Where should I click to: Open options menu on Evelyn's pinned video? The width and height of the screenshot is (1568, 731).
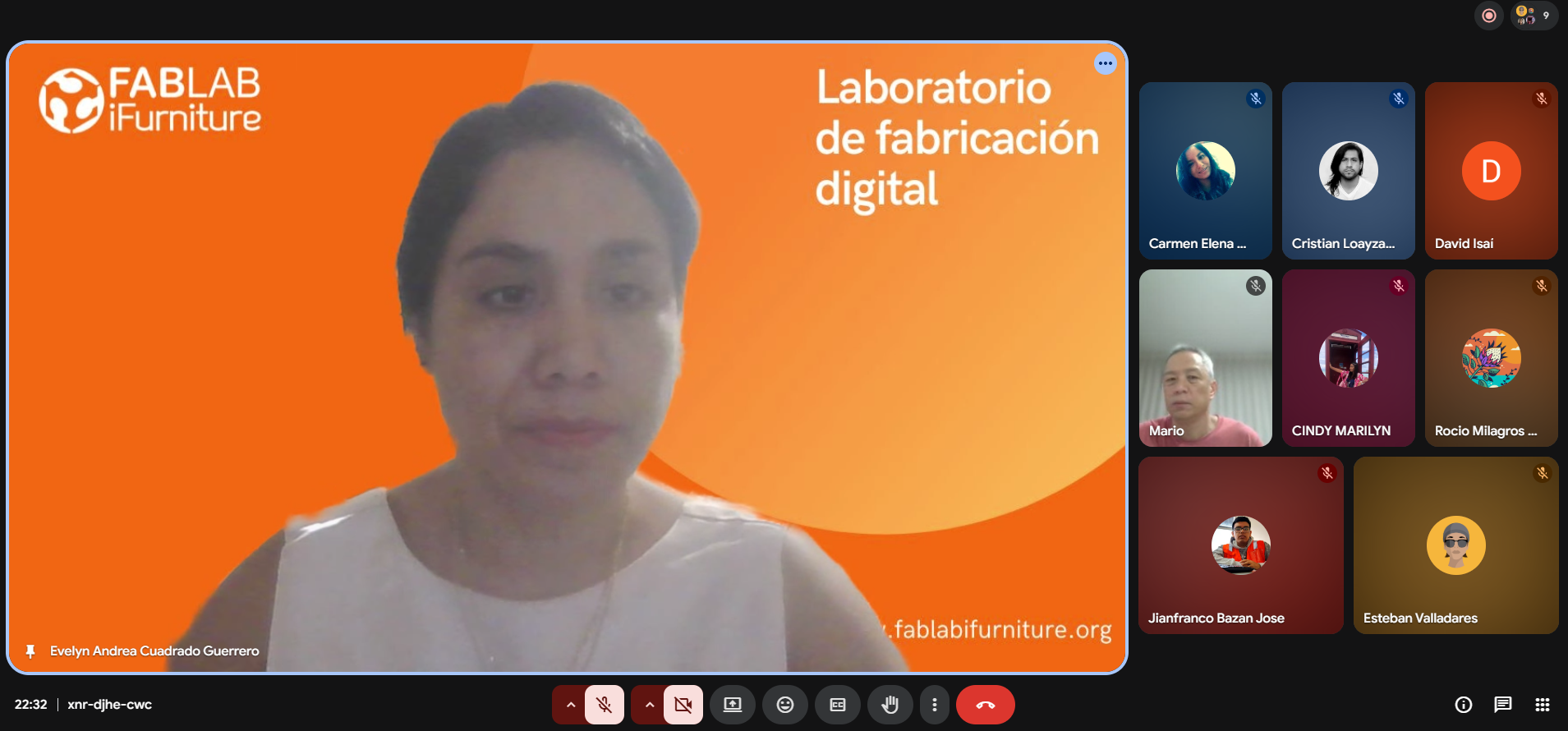(x=1106, y=63)
